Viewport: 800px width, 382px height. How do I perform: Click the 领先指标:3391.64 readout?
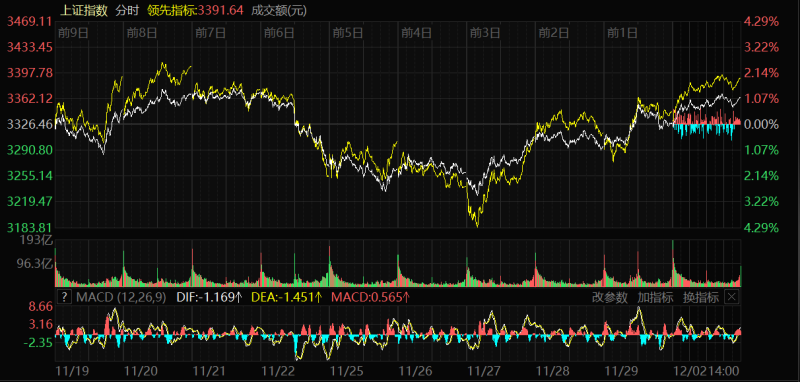(x=195, y=10)
